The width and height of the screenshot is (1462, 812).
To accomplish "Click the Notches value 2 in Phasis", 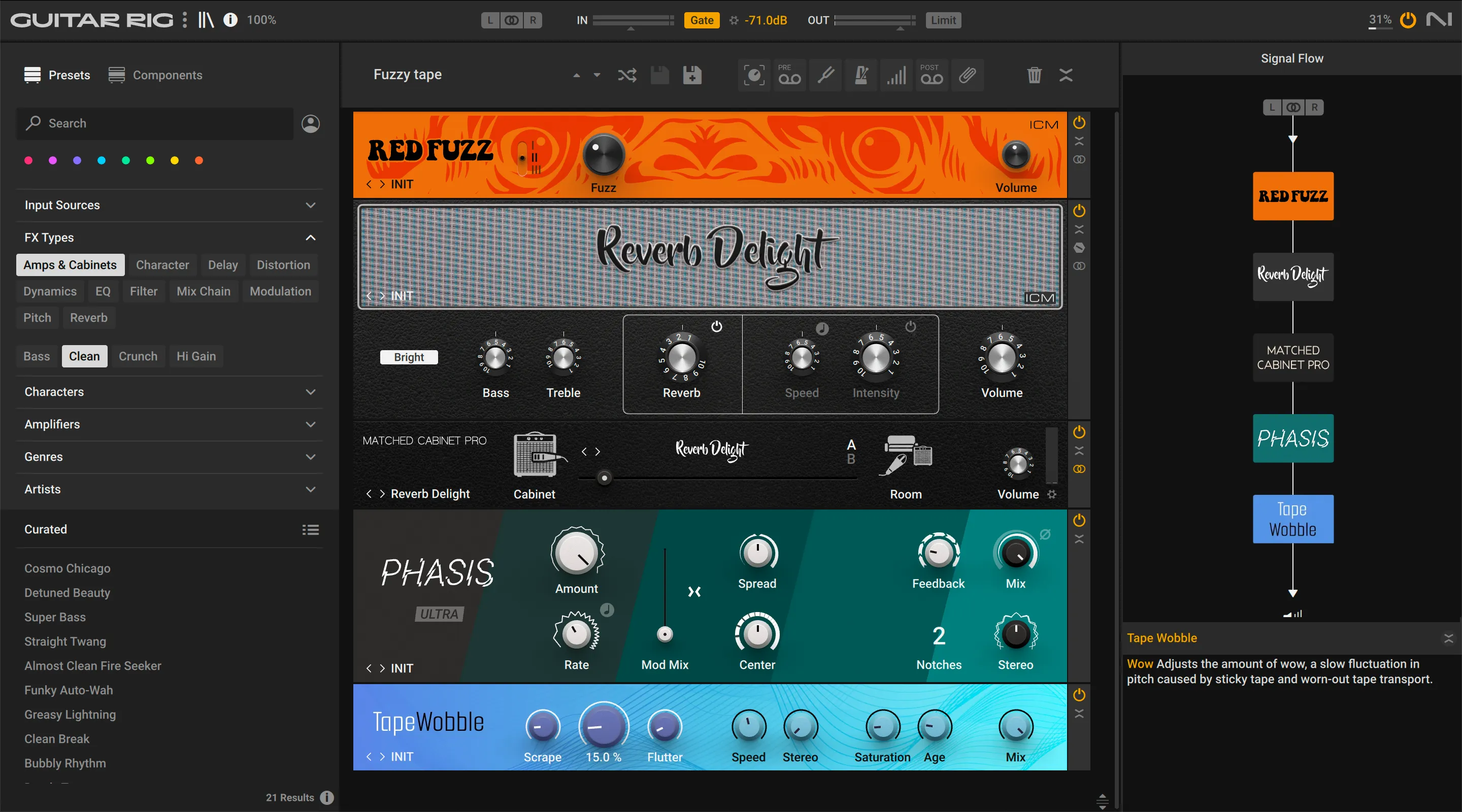I will pyautogui.click(x=939, y=636).
